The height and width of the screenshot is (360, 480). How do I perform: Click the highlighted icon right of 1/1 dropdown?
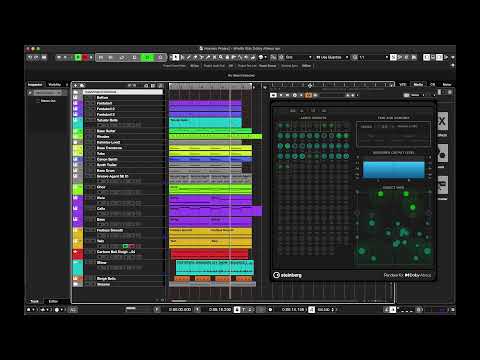click(393, 57)
